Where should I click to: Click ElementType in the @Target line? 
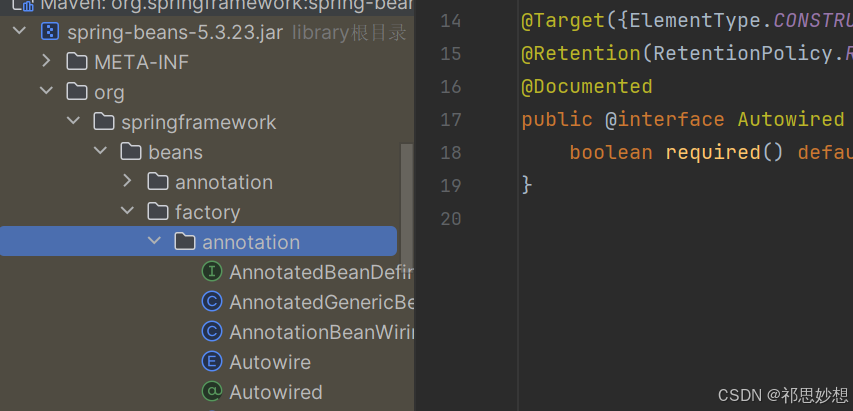(695, 21)
